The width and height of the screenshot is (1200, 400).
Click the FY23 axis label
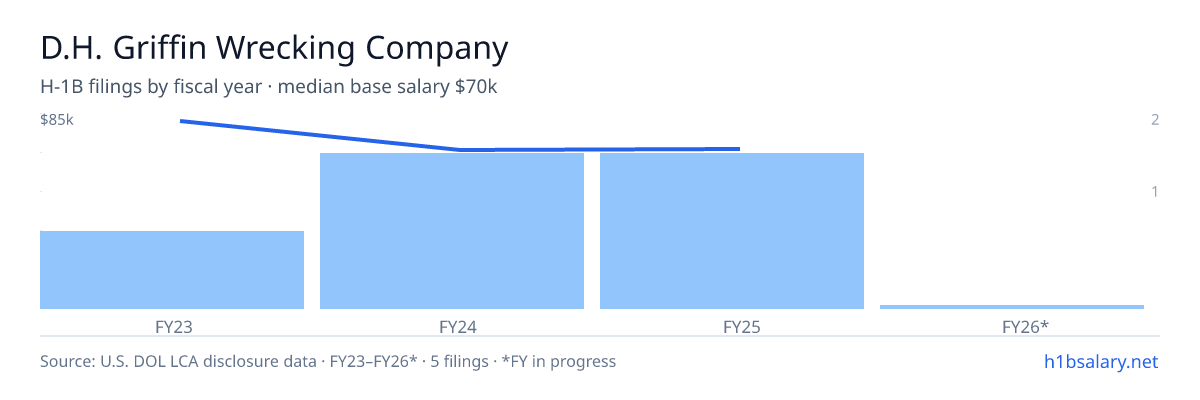point(172,326)
